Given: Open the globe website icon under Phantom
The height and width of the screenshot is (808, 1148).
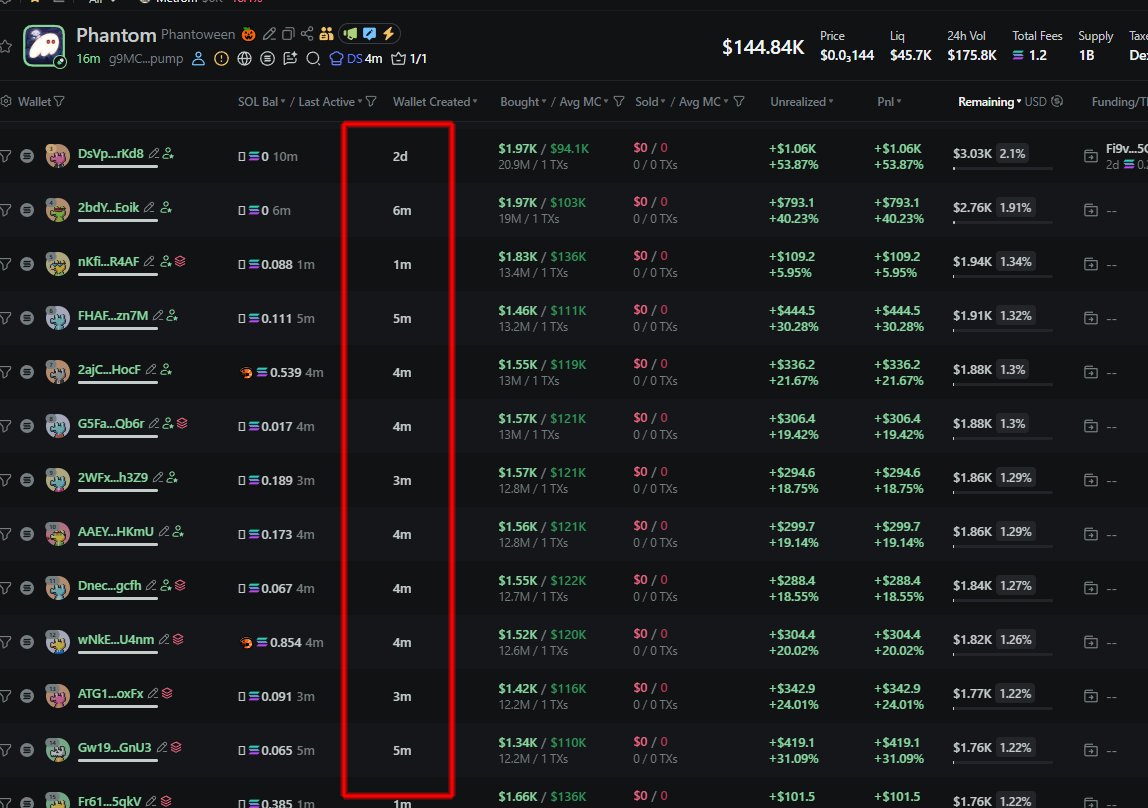Looking at the screenshot, I should pos(244,59).
